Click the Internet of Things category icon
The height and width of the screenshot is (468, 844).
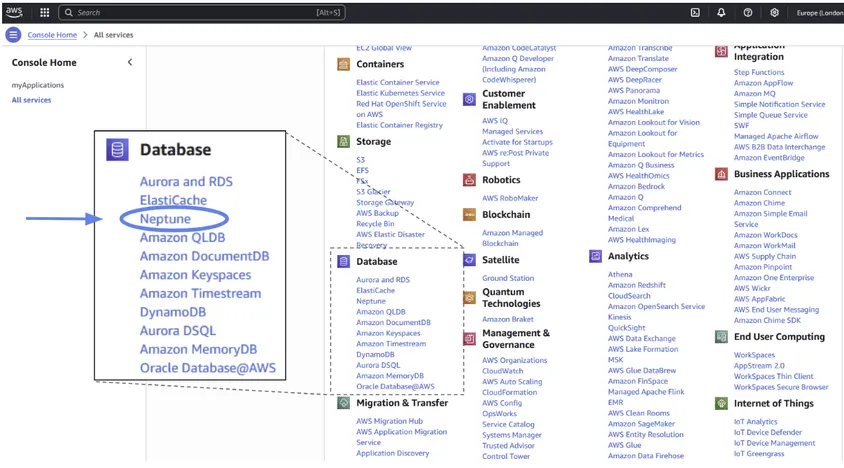pos(721,403)
